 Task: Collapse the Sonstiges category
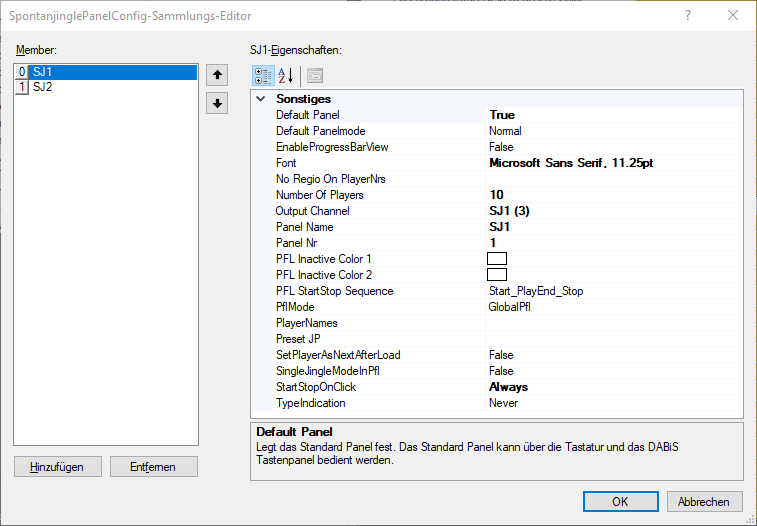pos(261,99)
